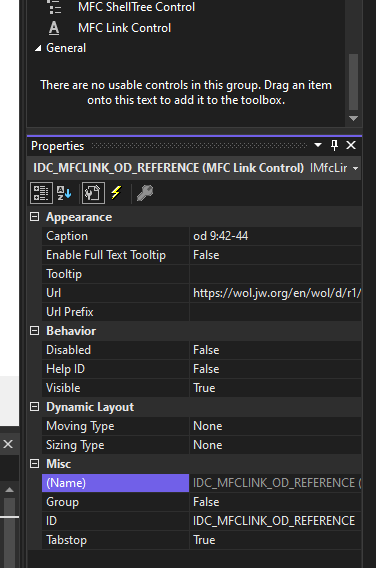Open the IDC_MFCLINK_OD_REFERENCE object dropdown
Image resolution: width=376 pixels, height=568 pixels.
[x=356, y=168]
